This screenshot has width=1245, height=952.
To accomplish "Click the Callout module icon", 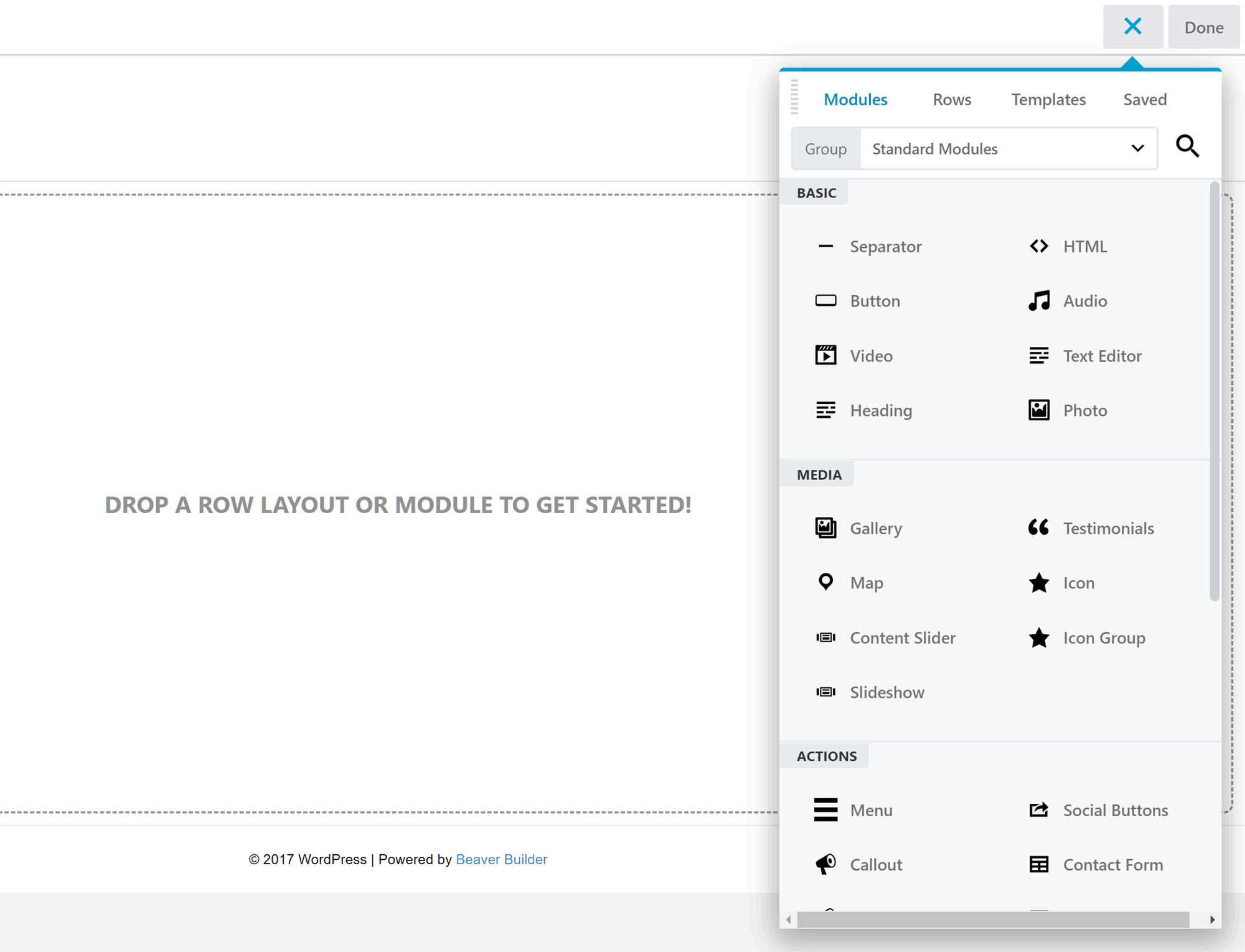I will click(826, 864).
